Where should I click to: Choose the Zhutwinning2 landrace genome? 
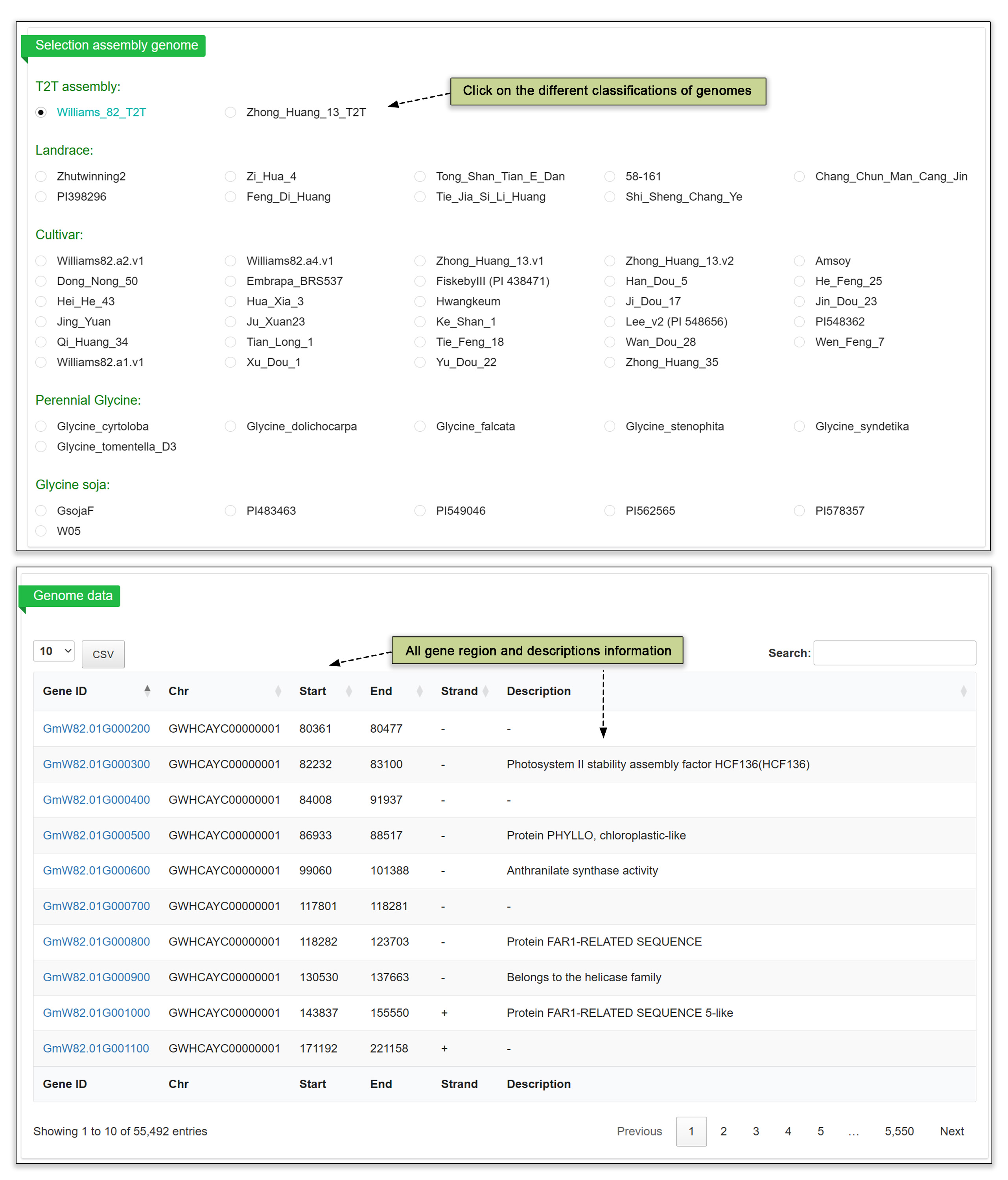click(x=41, y=177)
